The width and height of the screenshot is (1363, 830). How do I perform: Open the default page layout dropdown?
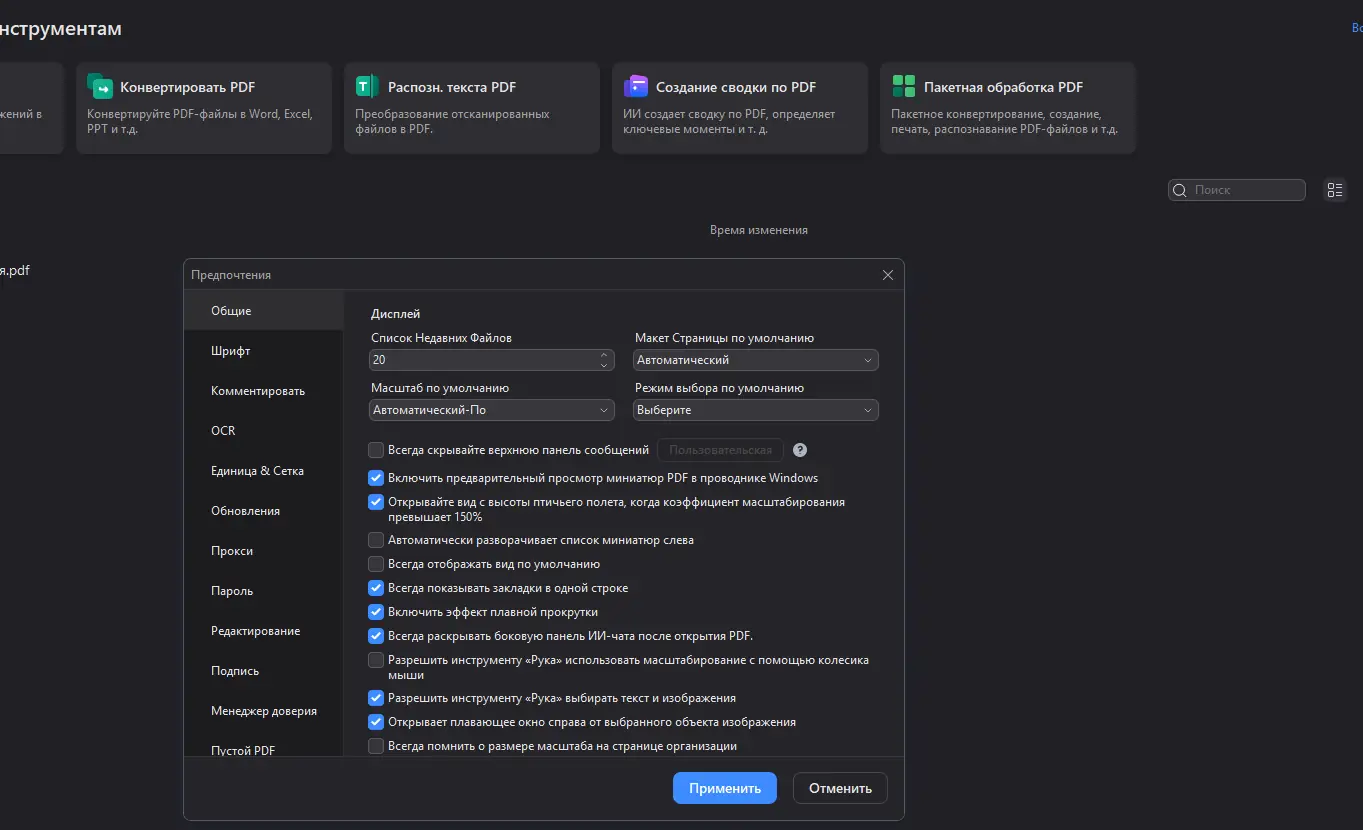pyautogui.click(x=756, y=360)
